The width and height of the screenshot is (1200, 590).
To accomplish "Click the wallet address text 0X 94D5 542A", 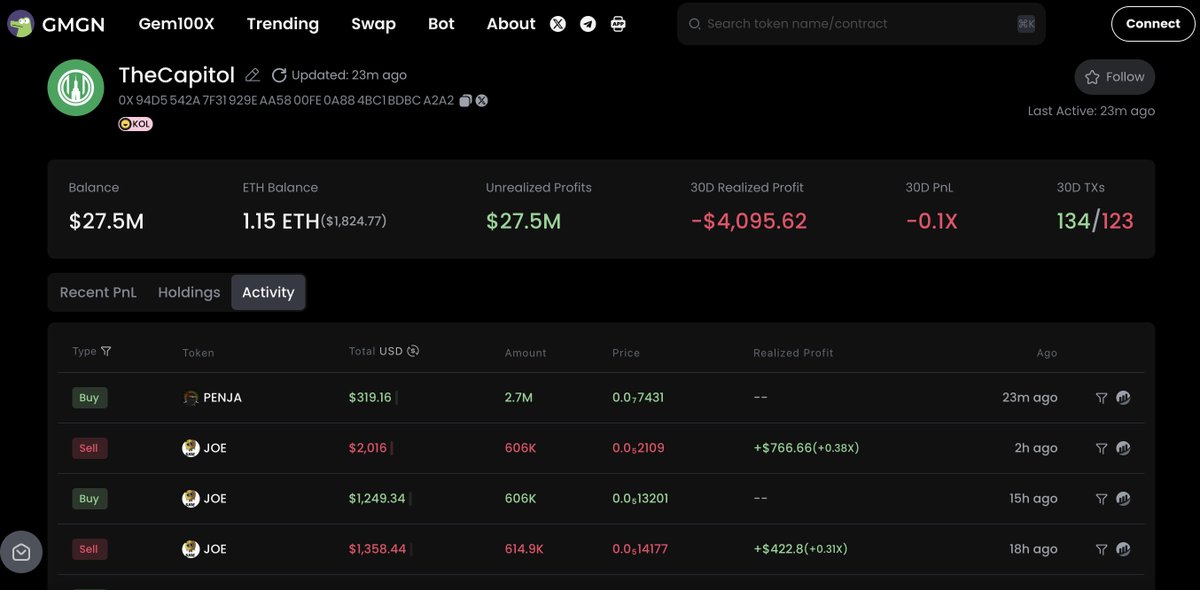I will (286, 100).
